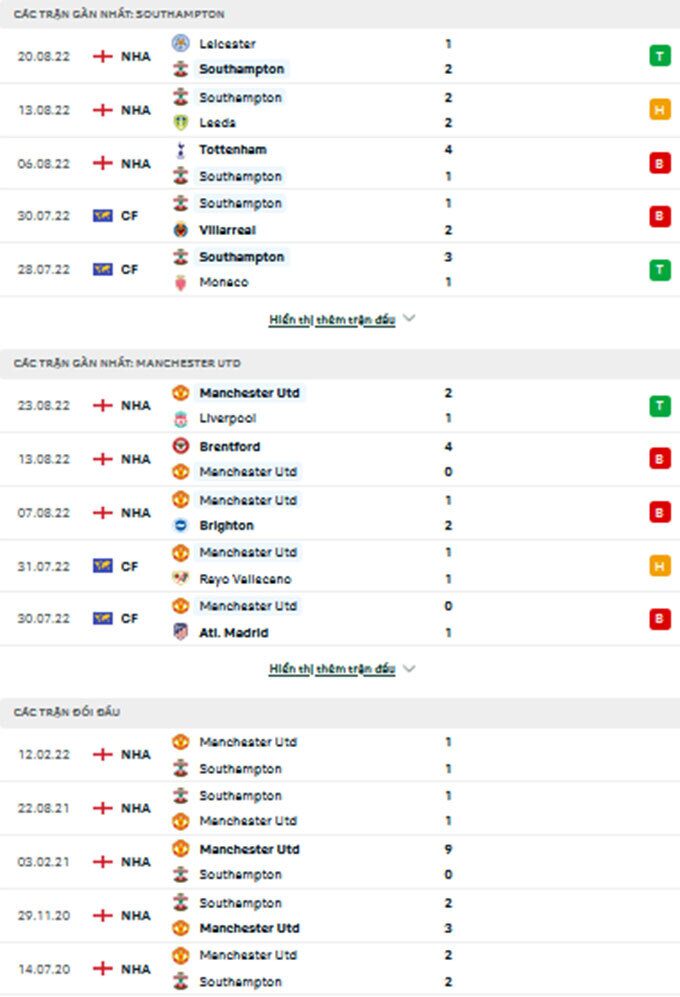Select the Manchester Utd 9-0 Southampton match row
The image size is (680, 997).
point(340,861)
